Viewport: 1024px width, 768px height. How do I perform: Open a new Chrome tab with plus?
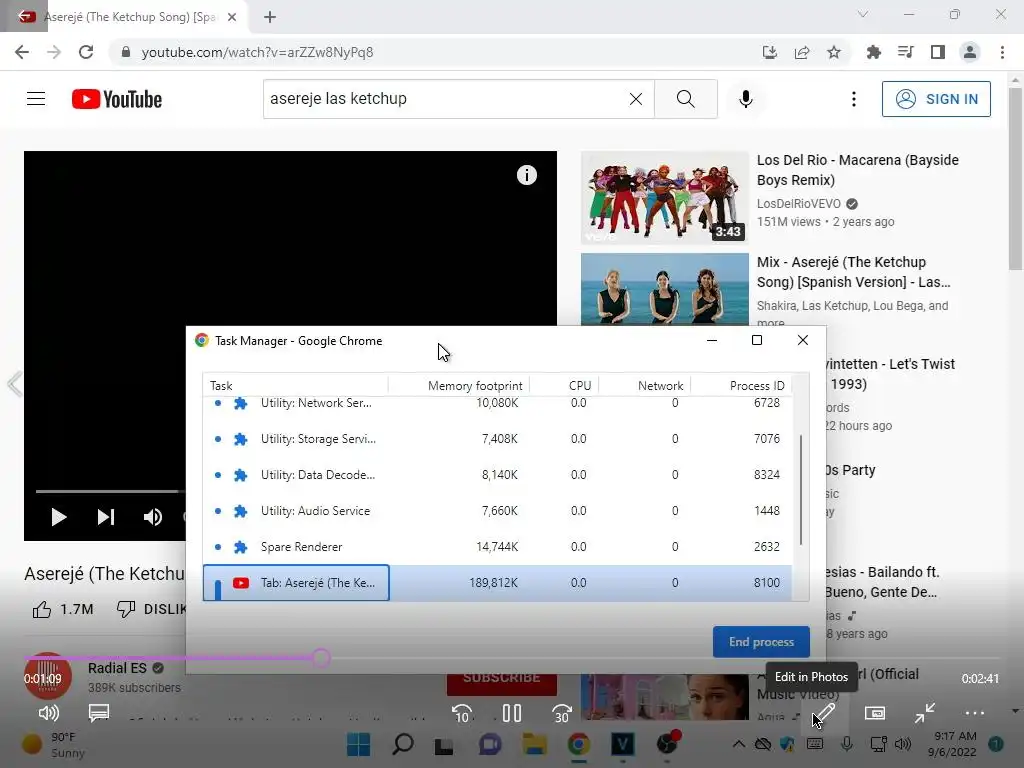(270, 17)
